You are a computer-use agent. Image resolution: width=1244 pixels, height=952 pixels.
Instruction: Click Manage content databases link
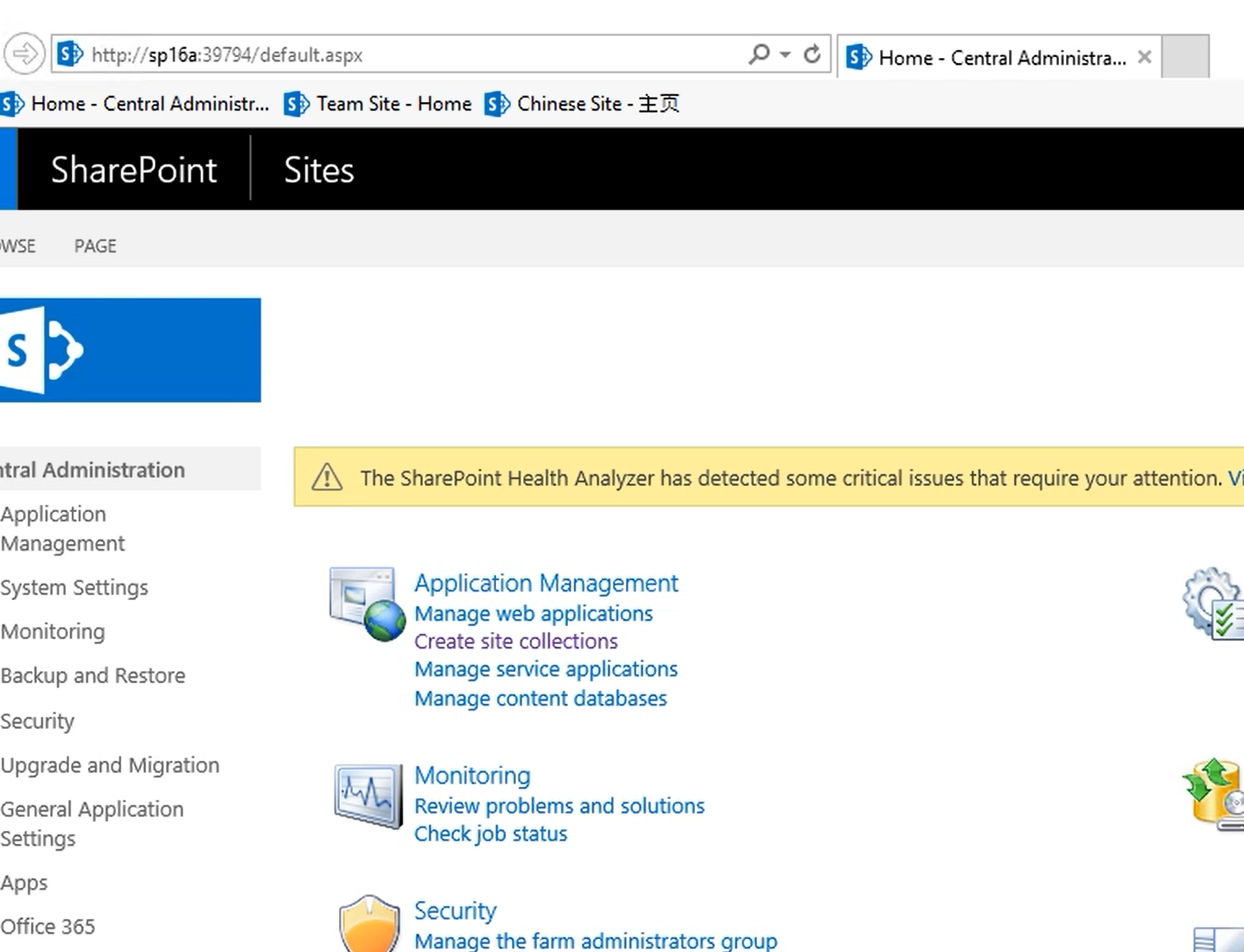pos(540,698)
